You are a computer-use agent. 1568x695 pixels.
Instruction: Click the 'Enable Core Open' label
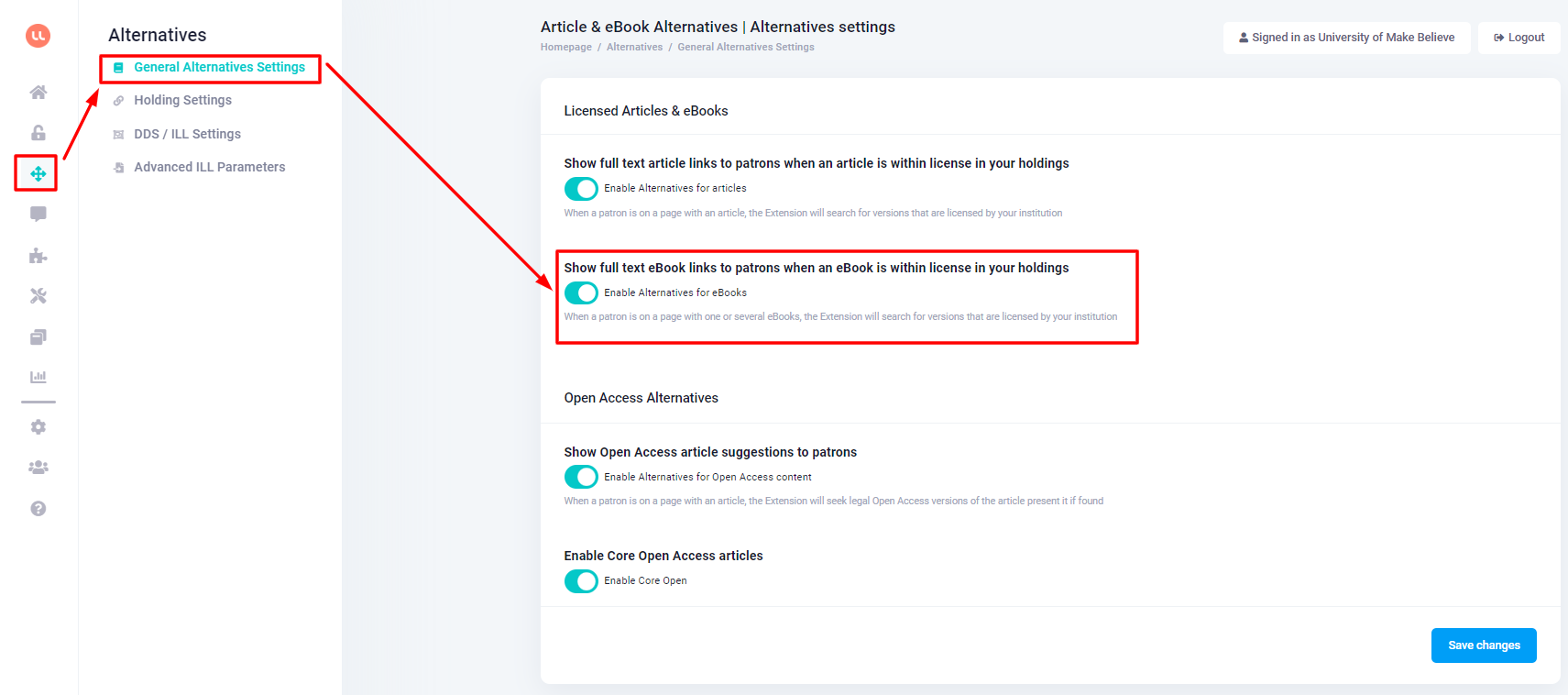[645, 580]
